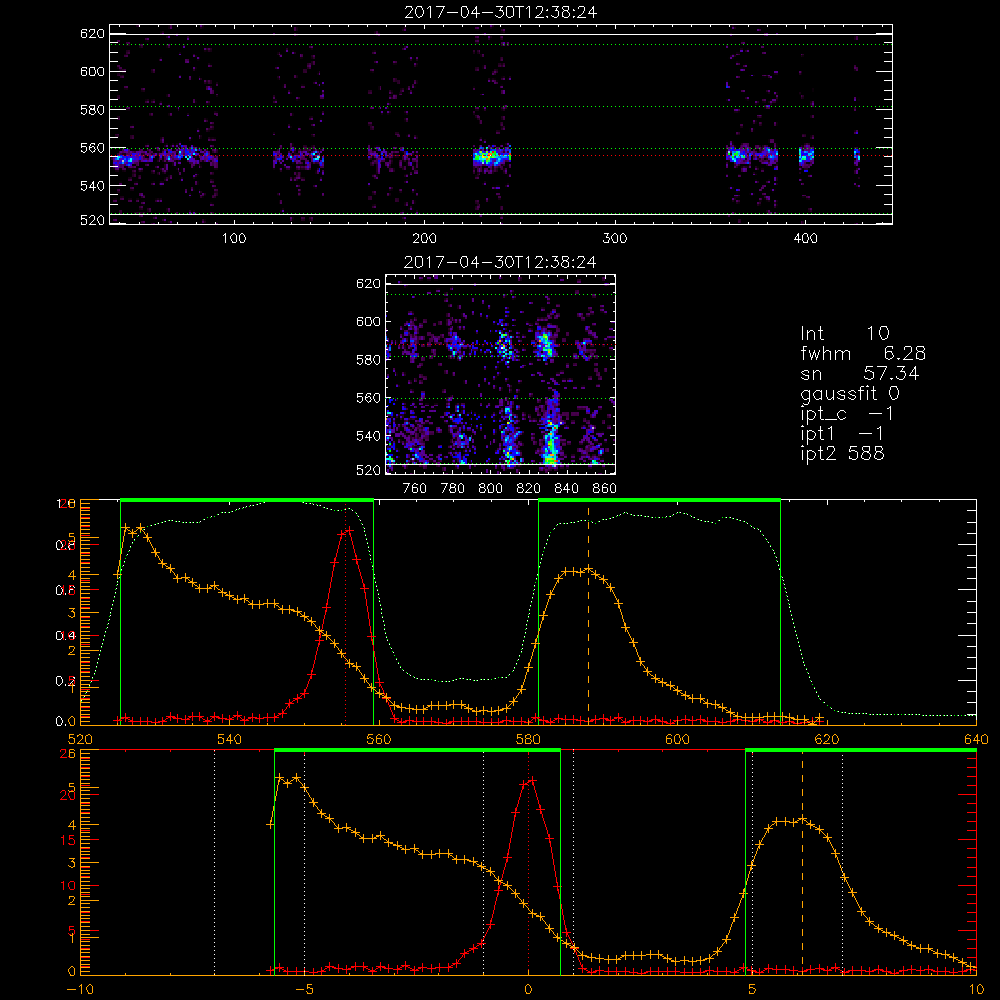The width and height of the screenshot is (1000, 1000).
Task: Click the dashed orange vertical line in upper profile plot
Action: [588, 612]
